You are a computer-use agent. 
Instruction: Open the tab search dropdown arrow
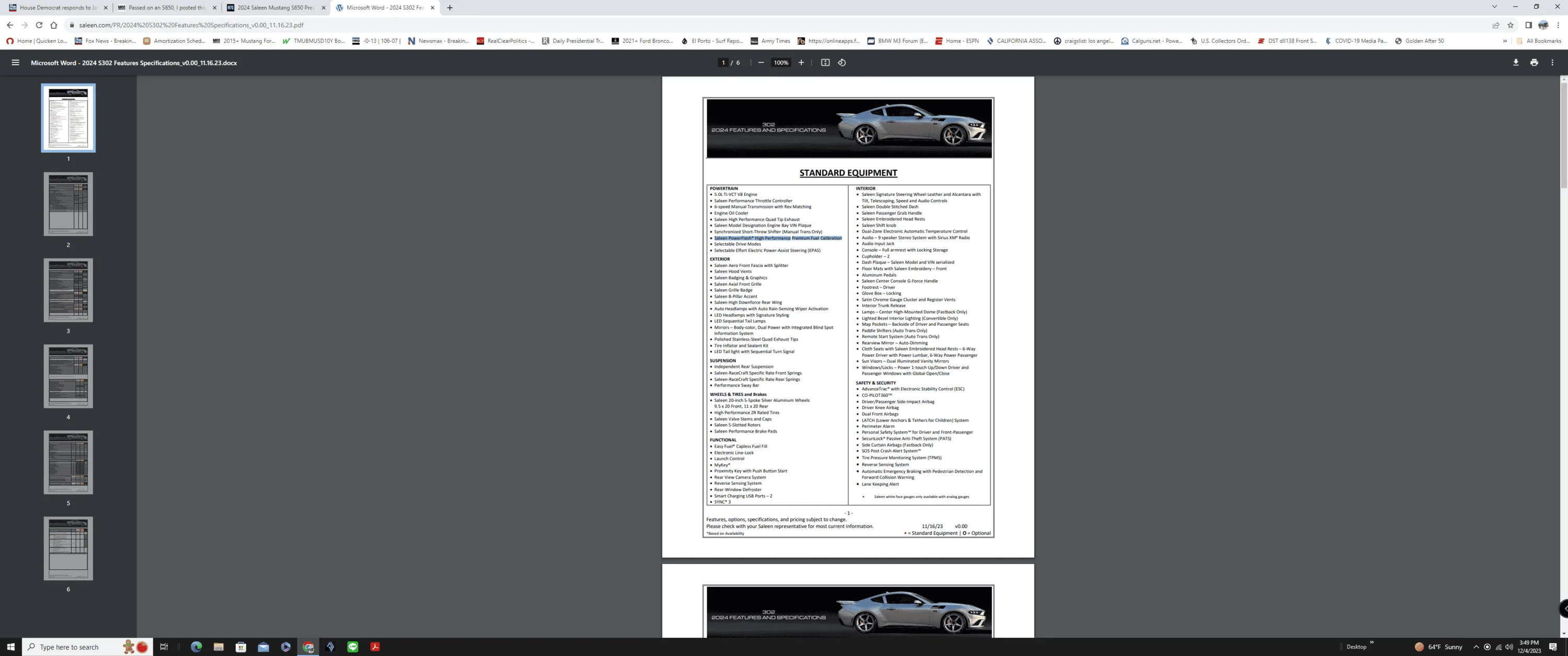tap(1494, 7)
